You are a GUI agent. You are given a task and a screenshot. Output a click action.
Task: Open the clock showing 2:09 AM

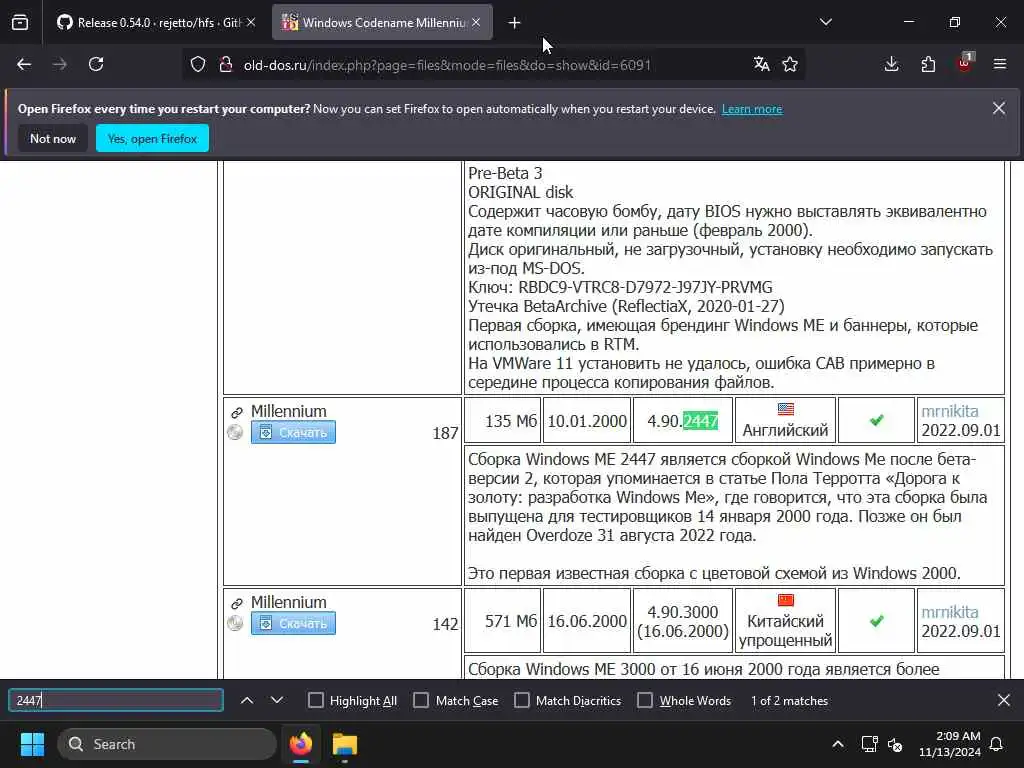[950, 744]
